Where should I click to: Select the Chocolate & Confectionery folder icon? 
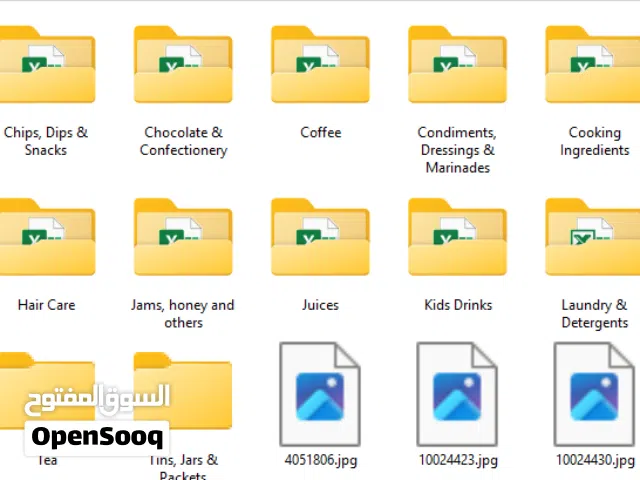pos(183,66)
